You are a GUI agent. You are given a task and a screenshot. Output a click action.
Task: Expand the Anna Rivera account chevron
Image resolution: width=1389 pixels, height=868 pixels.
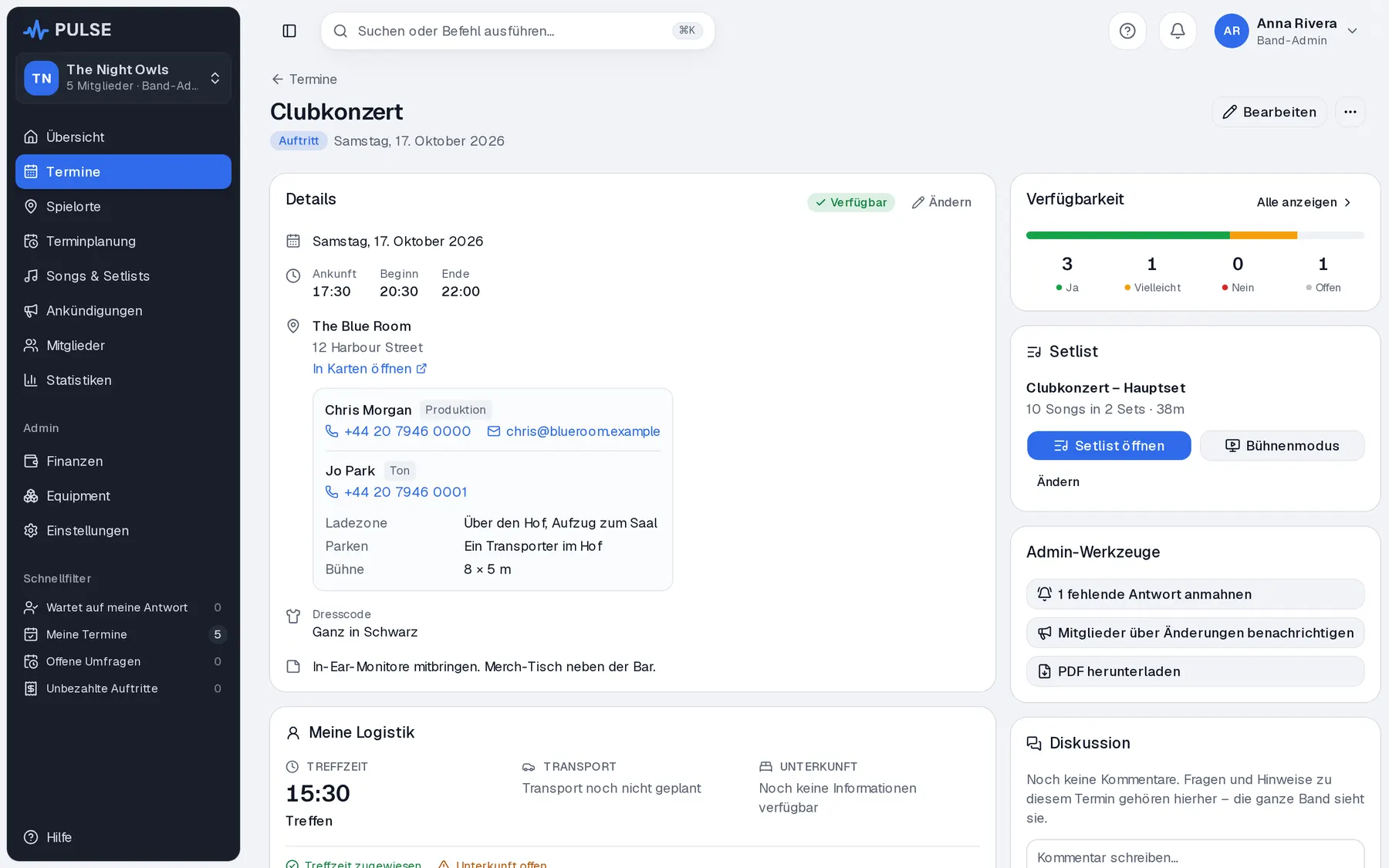pos(1352,31)
